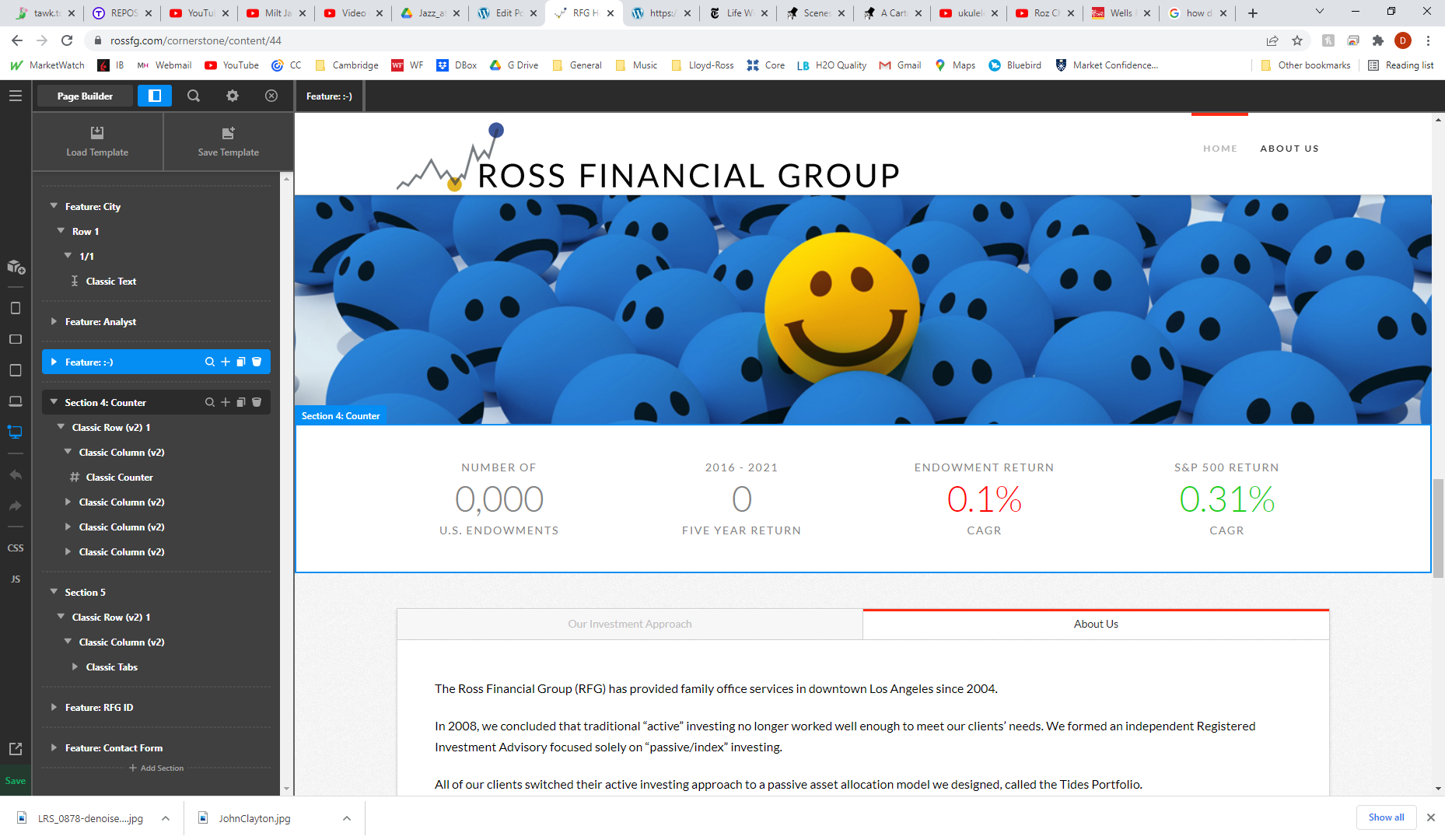Click the Ross Financial Group logo

(649, 159)
